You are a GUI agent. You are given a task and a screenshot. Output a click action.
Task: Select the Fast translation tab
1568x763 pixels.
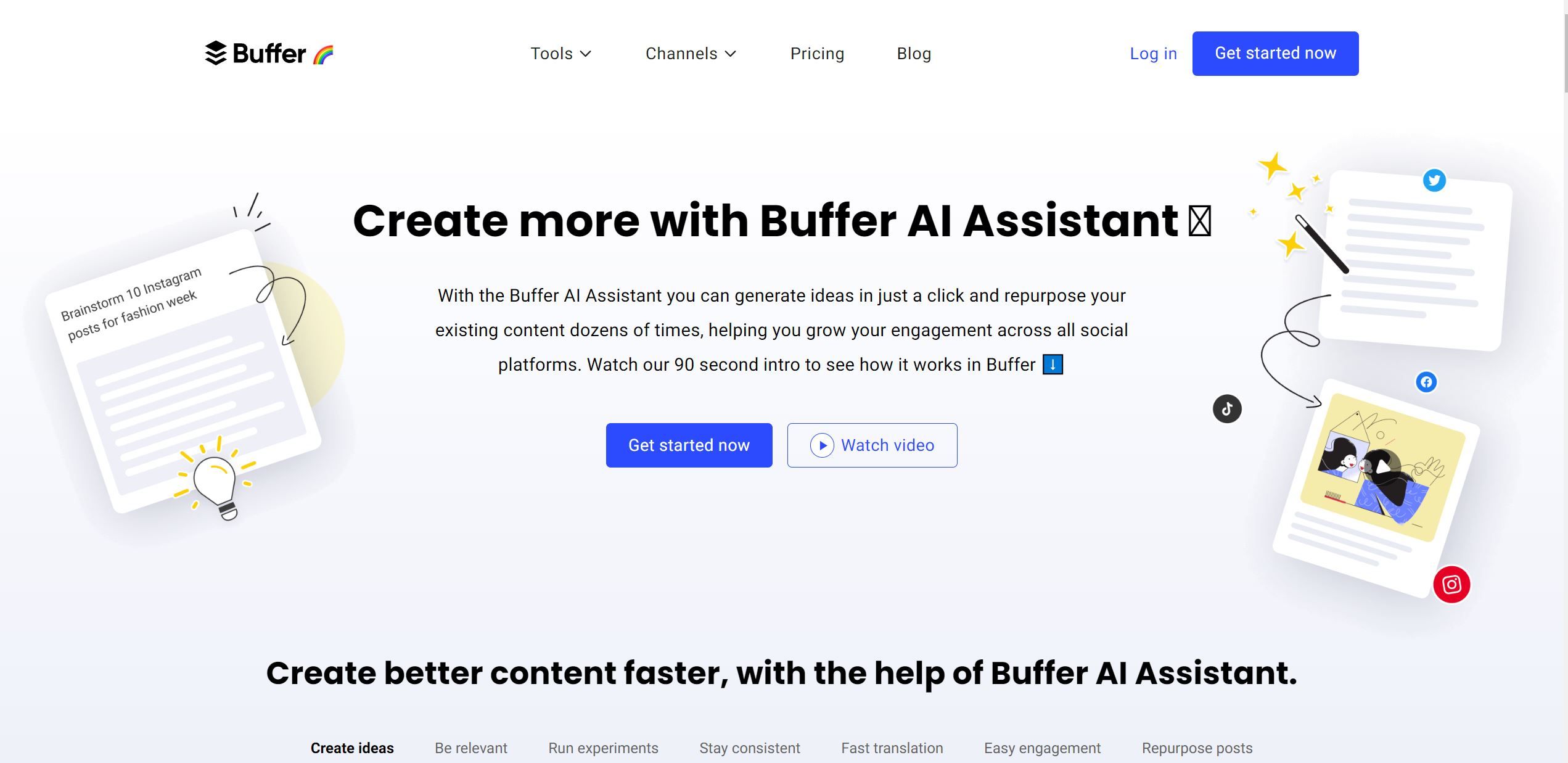pyautogui.click(x=892, y=747)
